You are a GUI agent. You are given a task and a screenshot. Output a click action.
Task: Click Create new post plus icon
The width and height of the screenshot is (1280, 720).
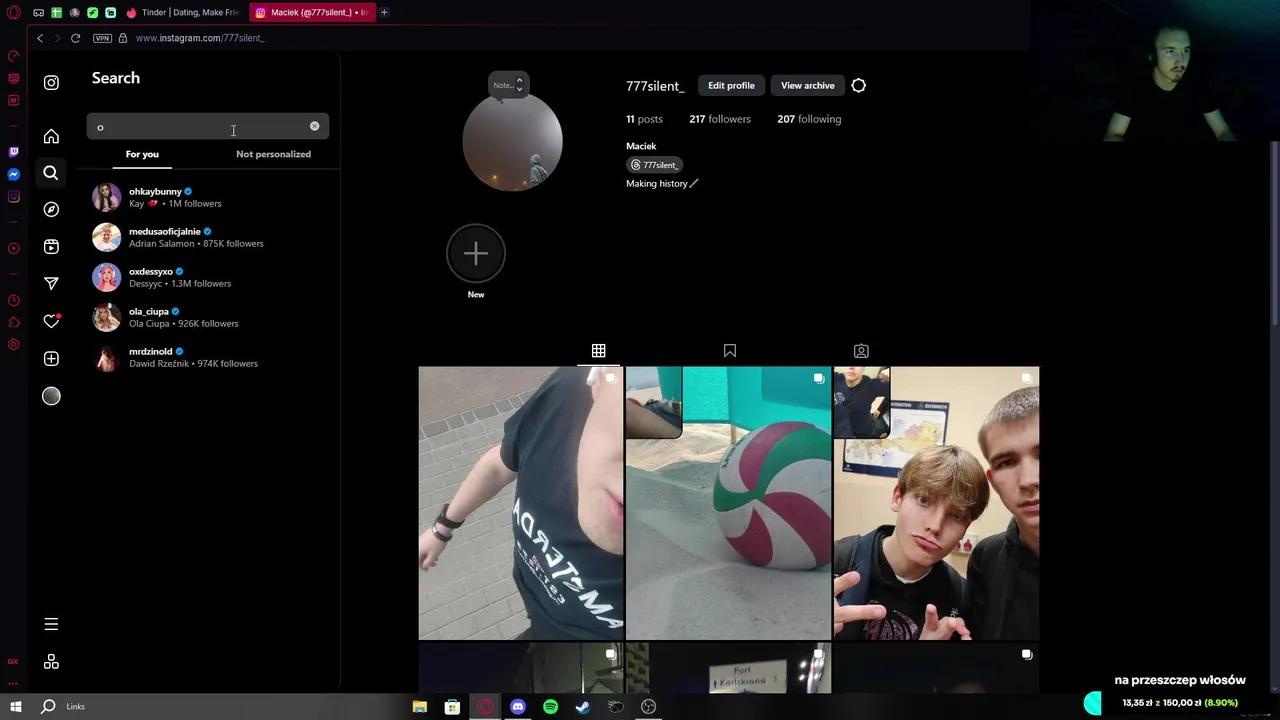[51, 358]
